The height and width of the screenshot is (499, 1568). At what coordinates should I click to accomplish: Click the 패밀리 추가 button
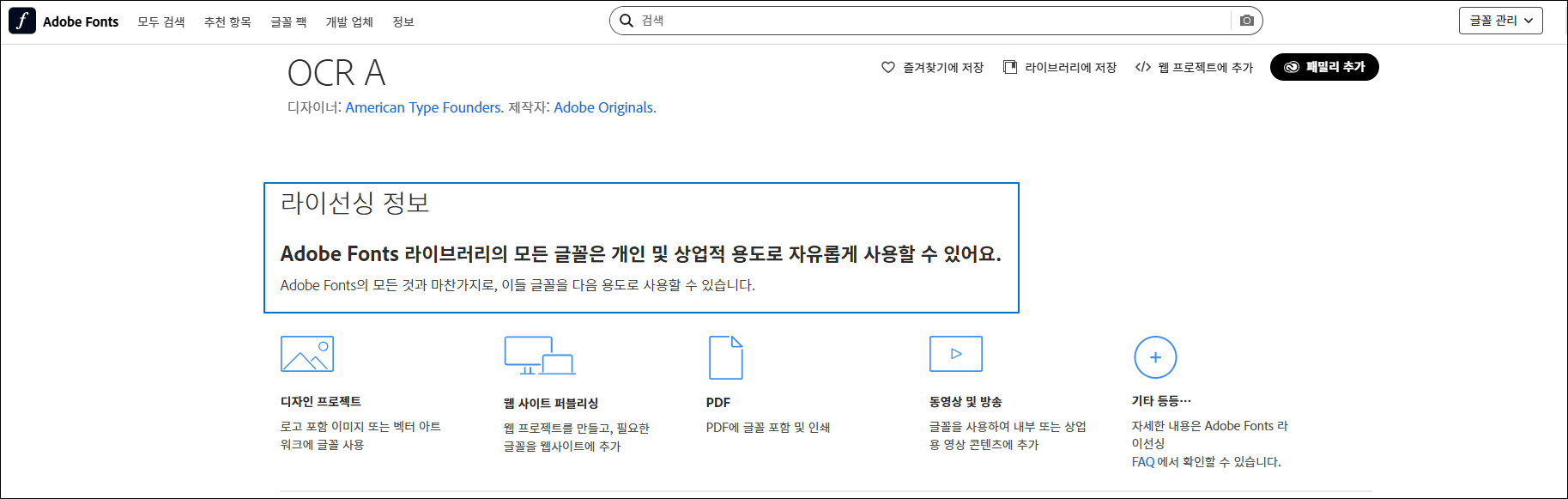(x=1324, y=67)
